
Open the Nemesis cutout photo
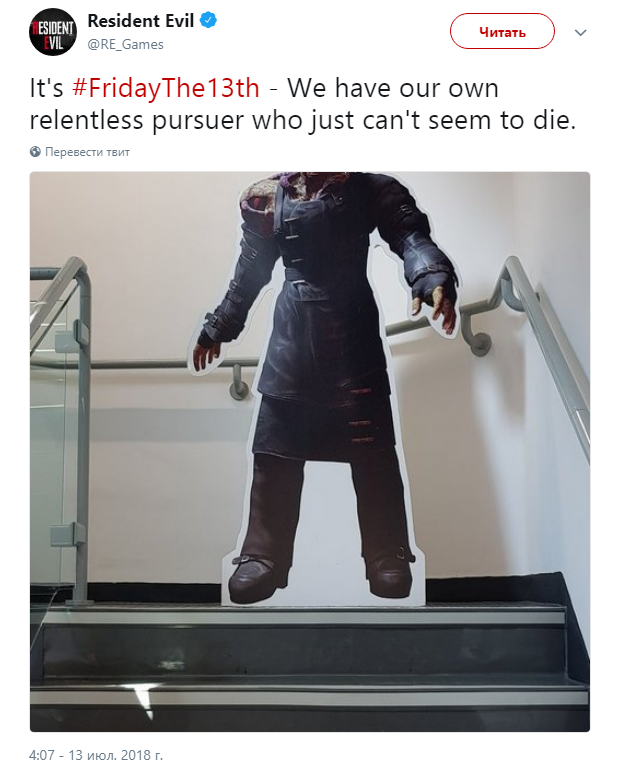tap(310, 452)
